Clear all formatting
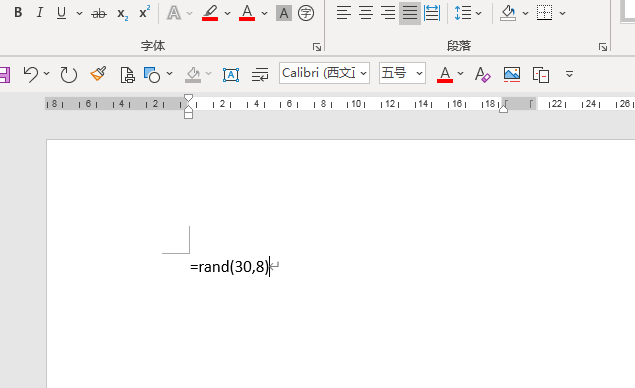 (x=482, y=75)
